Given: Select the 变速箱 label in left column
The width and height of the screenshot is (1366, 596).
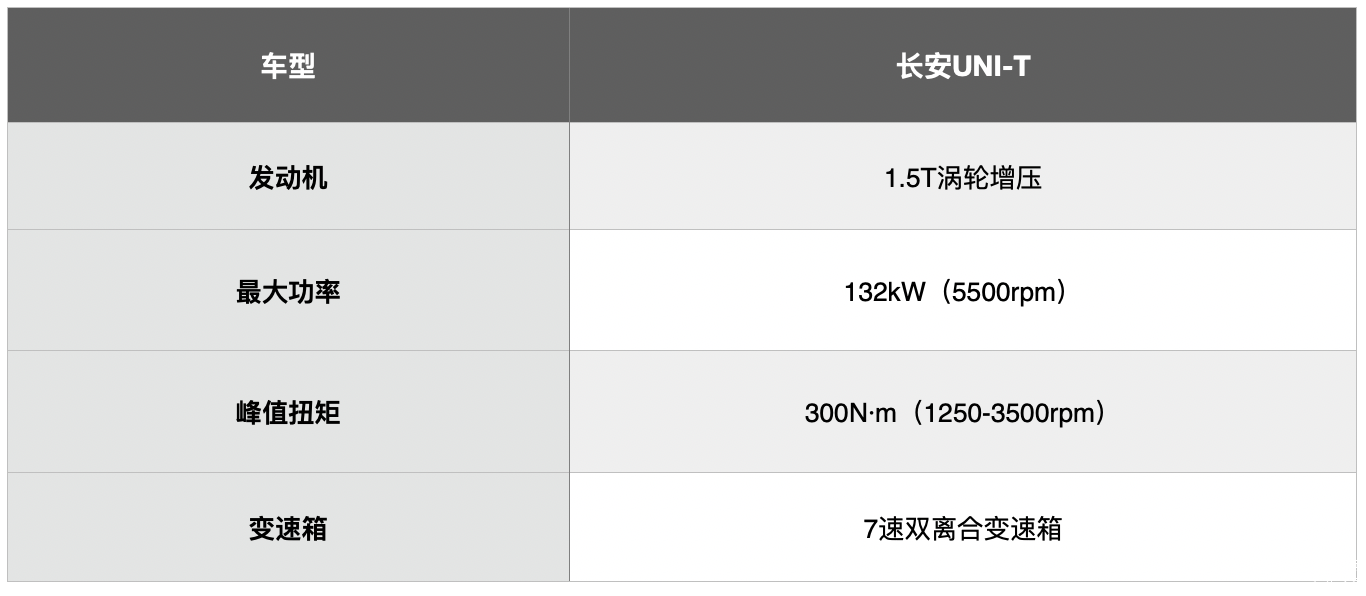Looking at the screenshot, I should (288, 528).
